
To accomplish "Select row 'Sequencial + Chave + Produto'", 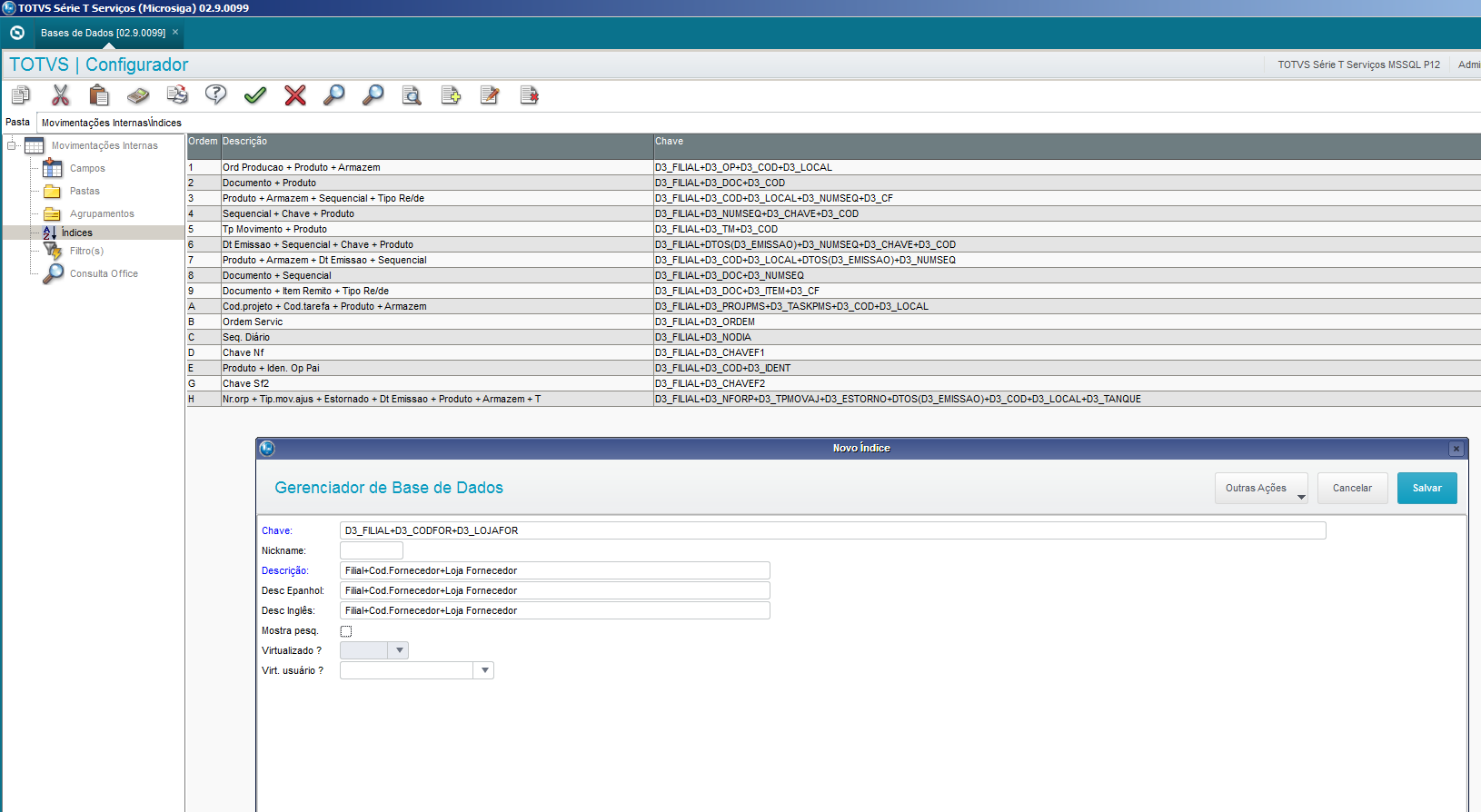I will (834, 213).
